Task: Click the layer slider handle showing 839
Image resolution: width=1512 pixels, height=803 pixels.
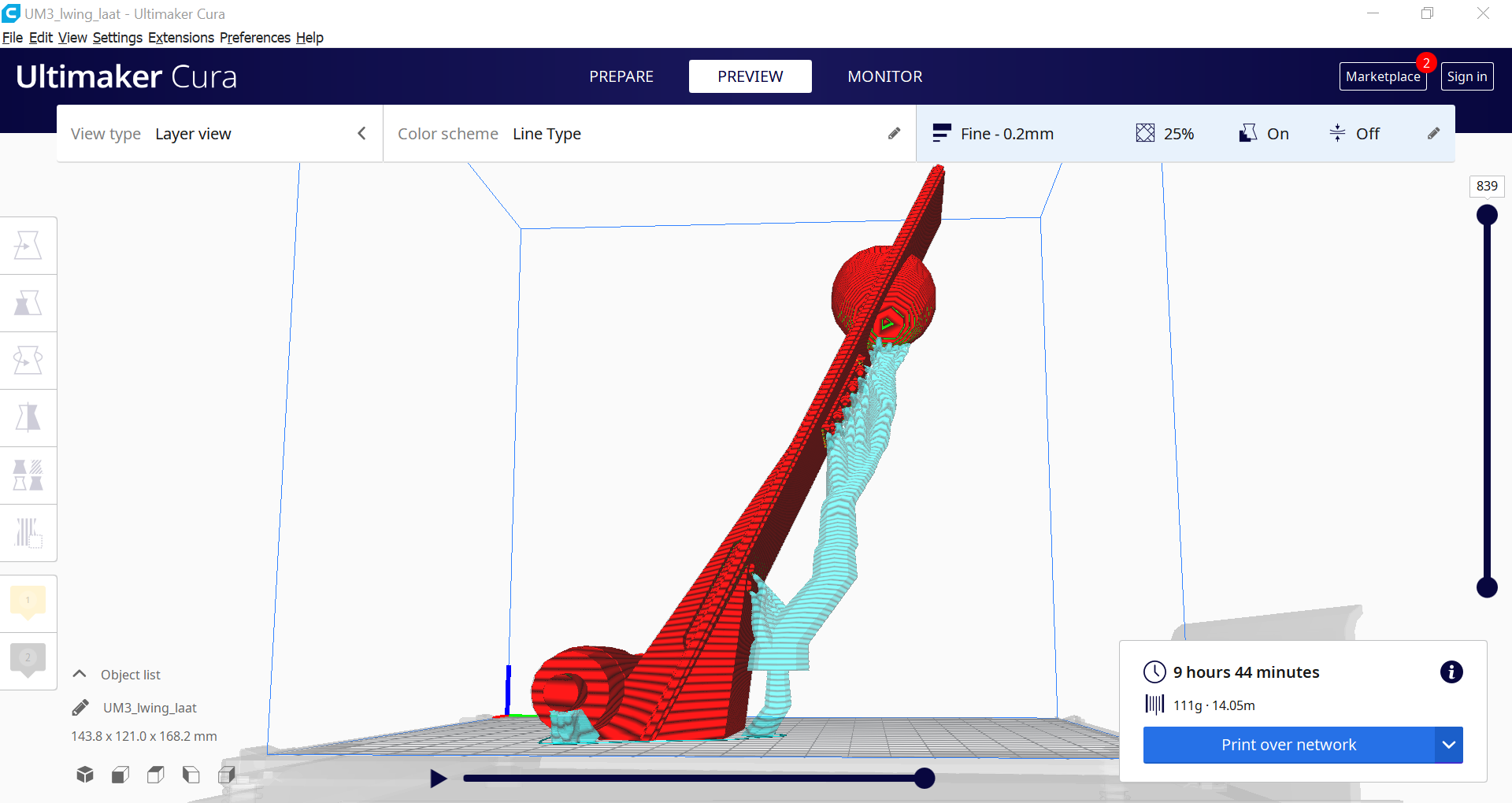Action: [1487, 214]
